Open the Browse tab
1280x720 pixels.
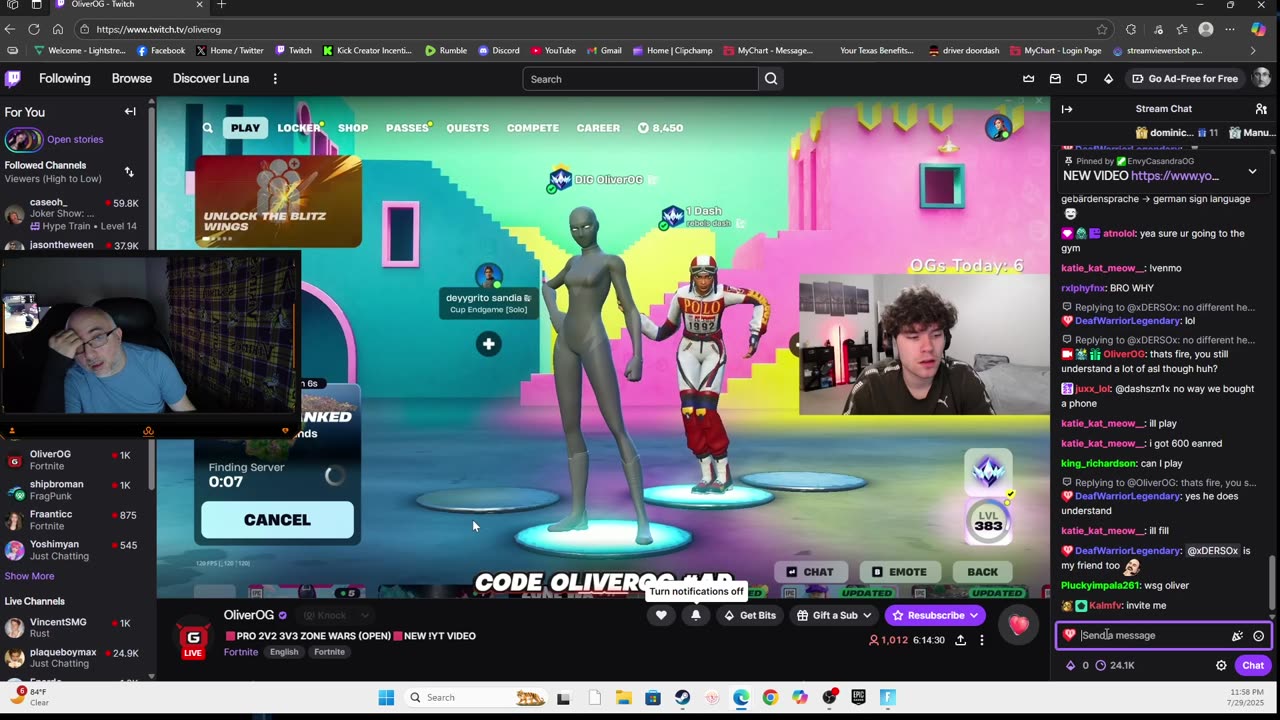pyautogui.click(x=132, y=78)
